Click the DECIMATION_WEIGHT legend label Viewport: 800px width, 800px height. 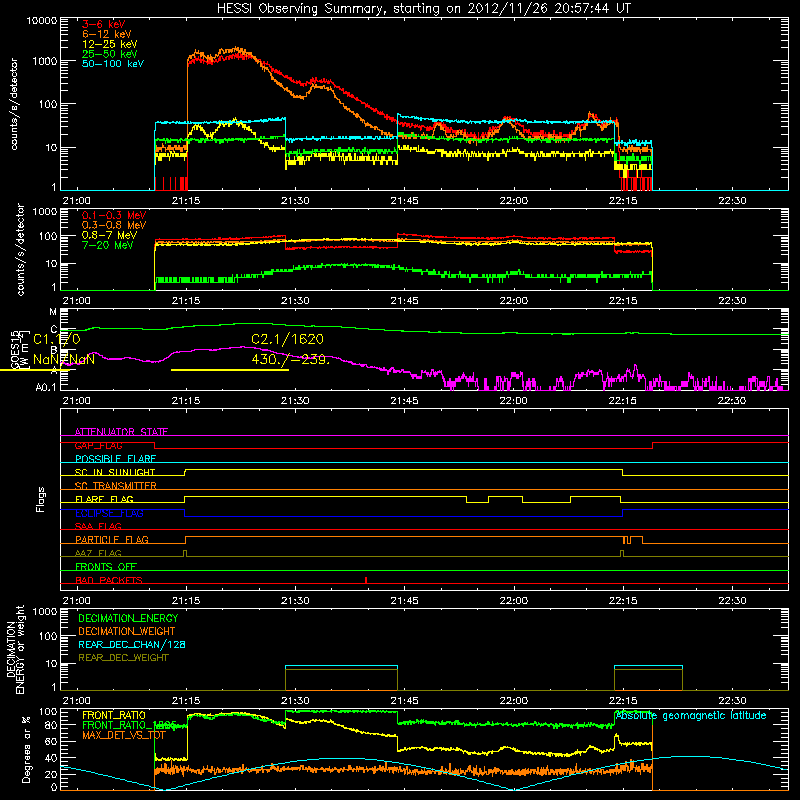point(127,631)
